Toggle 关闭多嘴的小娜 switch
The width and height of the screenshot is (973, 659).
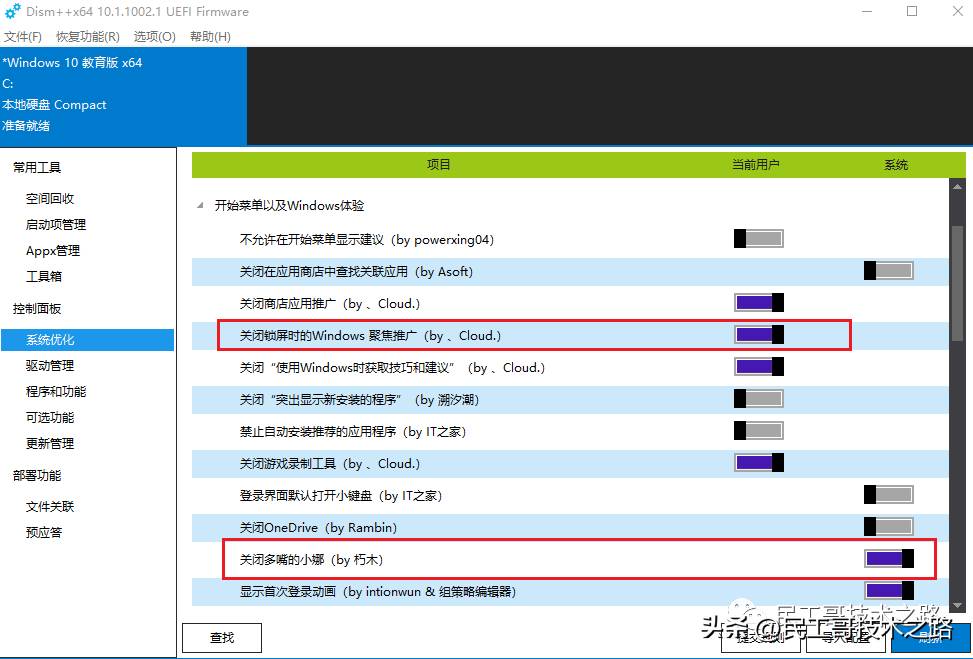click(889, 558)
